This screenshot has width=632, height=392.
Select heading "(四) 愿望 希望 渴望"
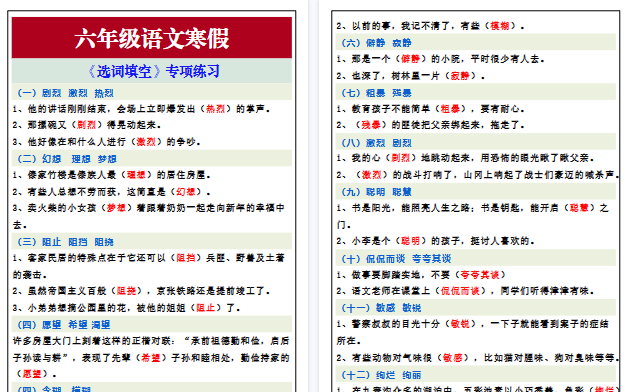[64, 325]
